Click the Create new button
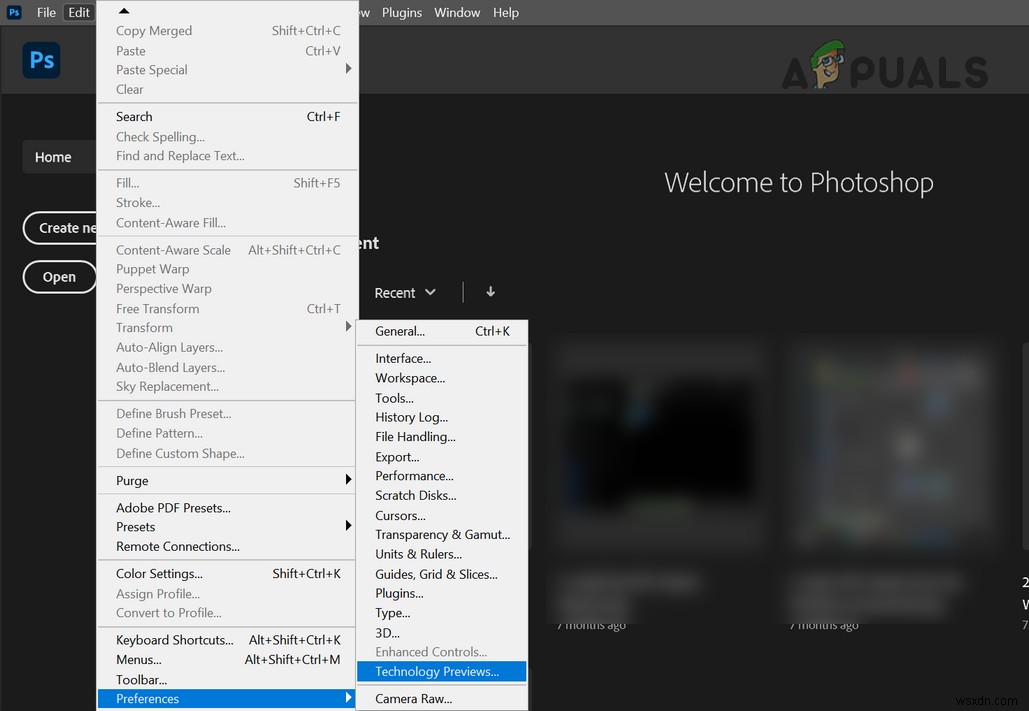The image size is (1029, 711). click(x=60, y=228)
